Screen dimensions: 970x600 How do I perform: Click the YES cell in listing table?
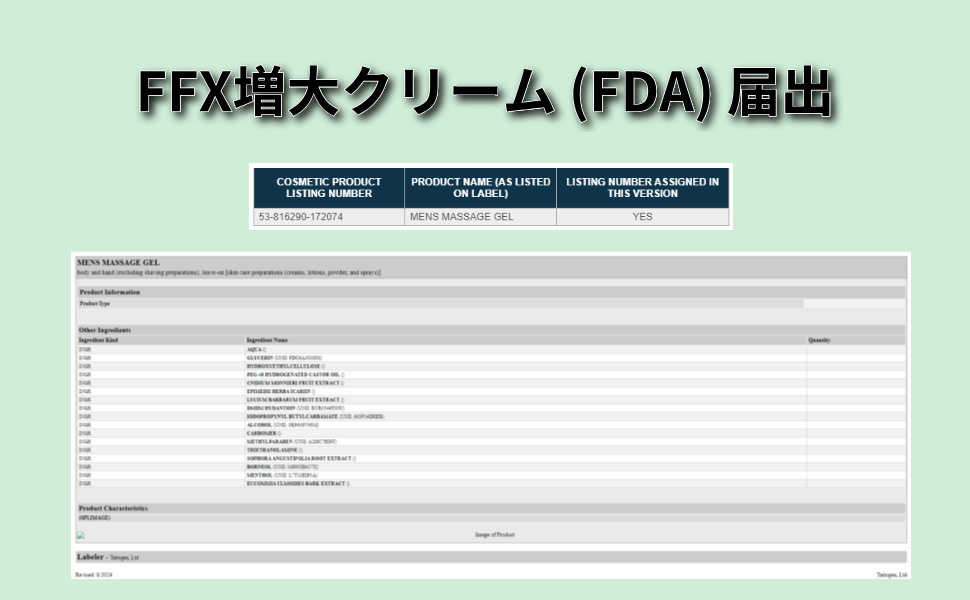642,216
